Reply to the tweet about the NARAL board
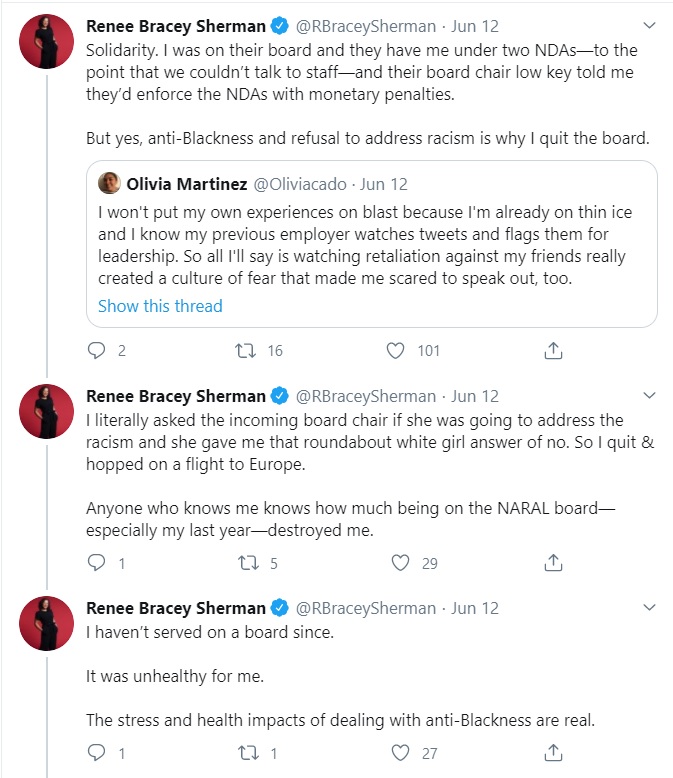The height and width of the screenshot is (778, 673). pyautogui.click(x=97, y=563)
